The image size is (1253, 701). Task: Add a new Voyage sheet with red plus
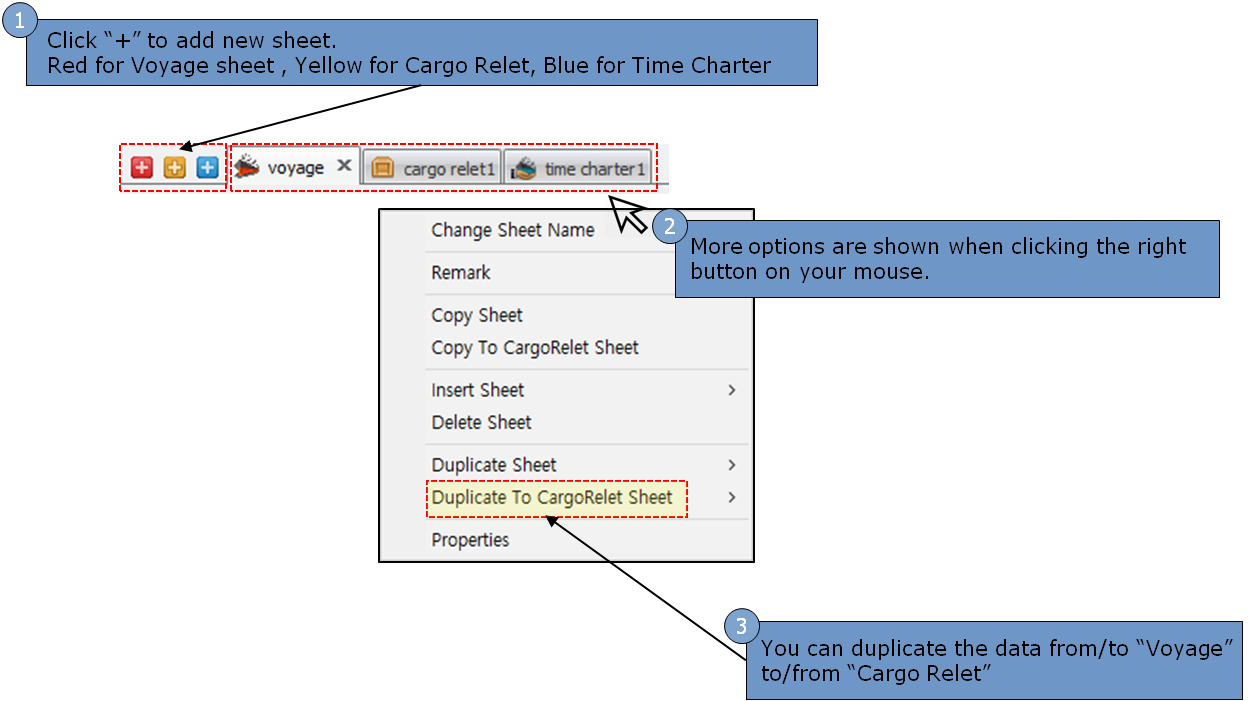[142, 168]
